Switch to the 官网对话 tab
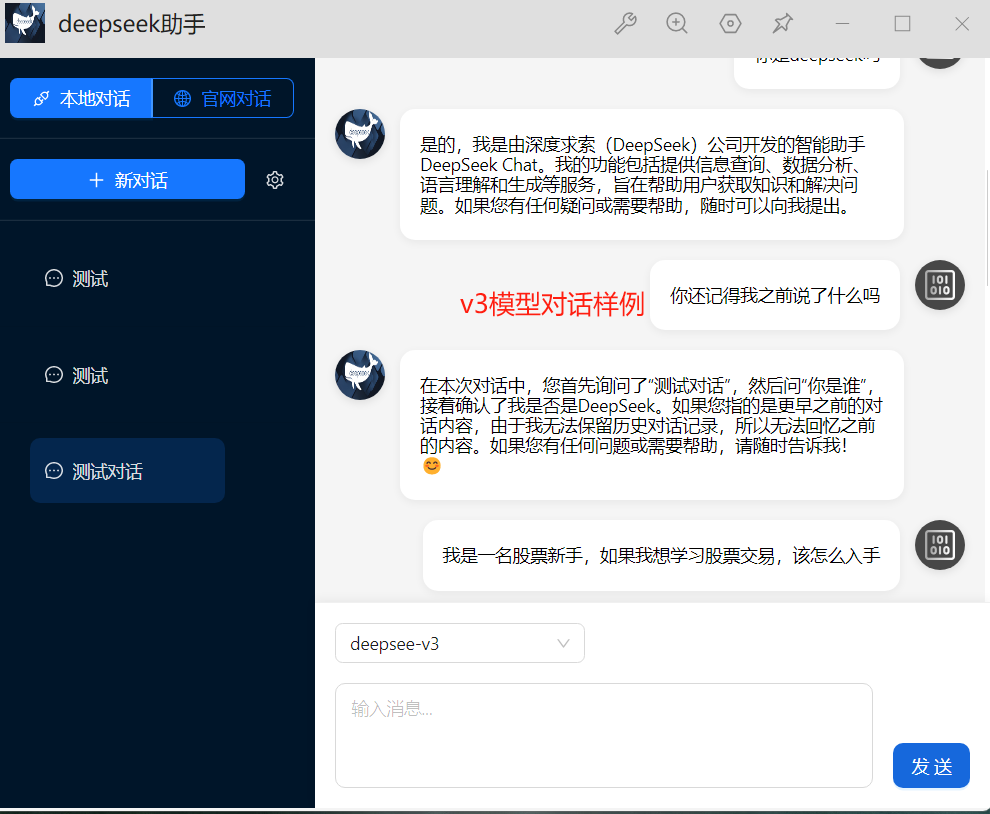This screenshot has height=814, width=990. point(223,98)
